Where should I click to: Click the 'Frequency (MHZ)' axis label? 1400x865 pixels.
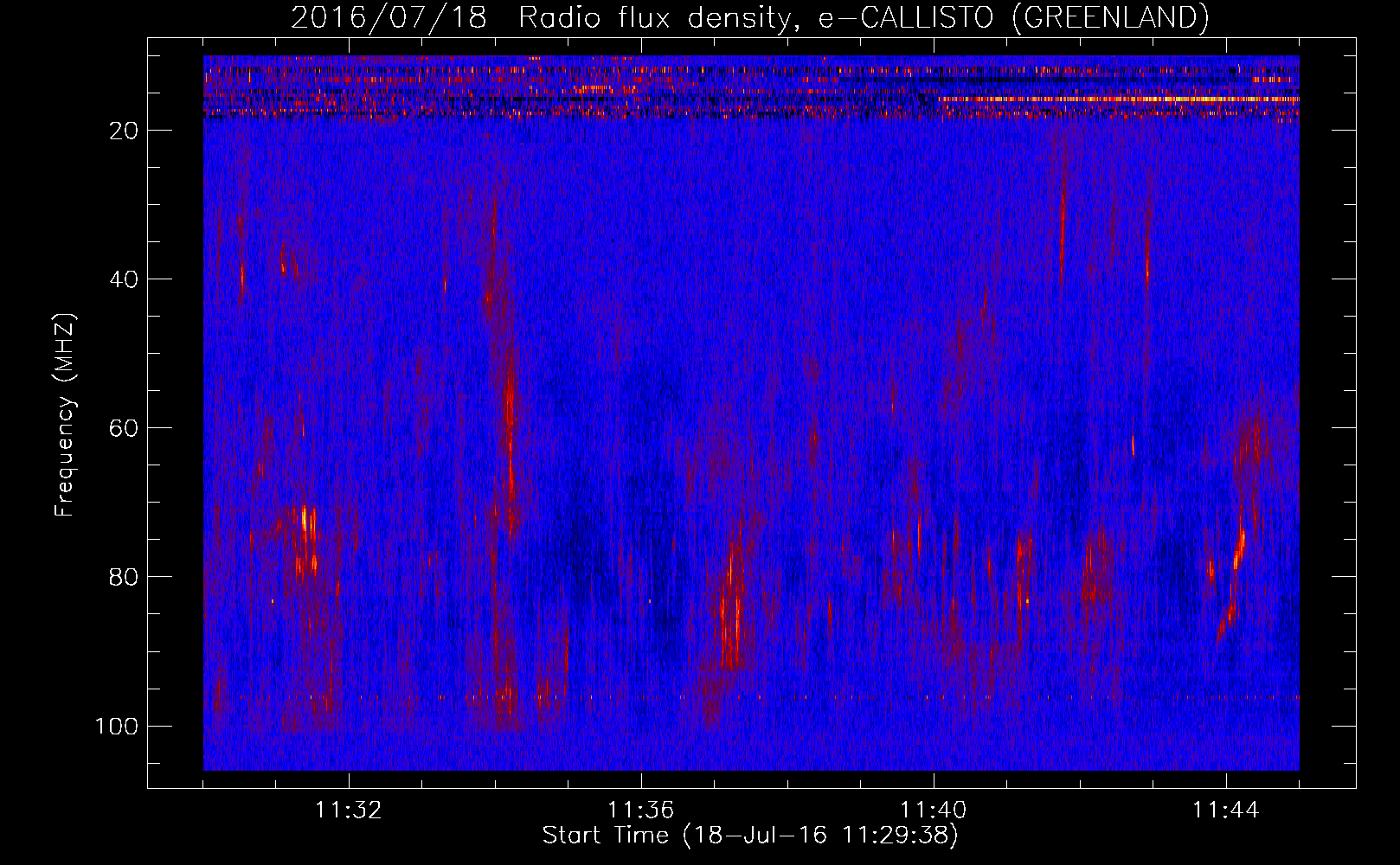pos(65,415)
